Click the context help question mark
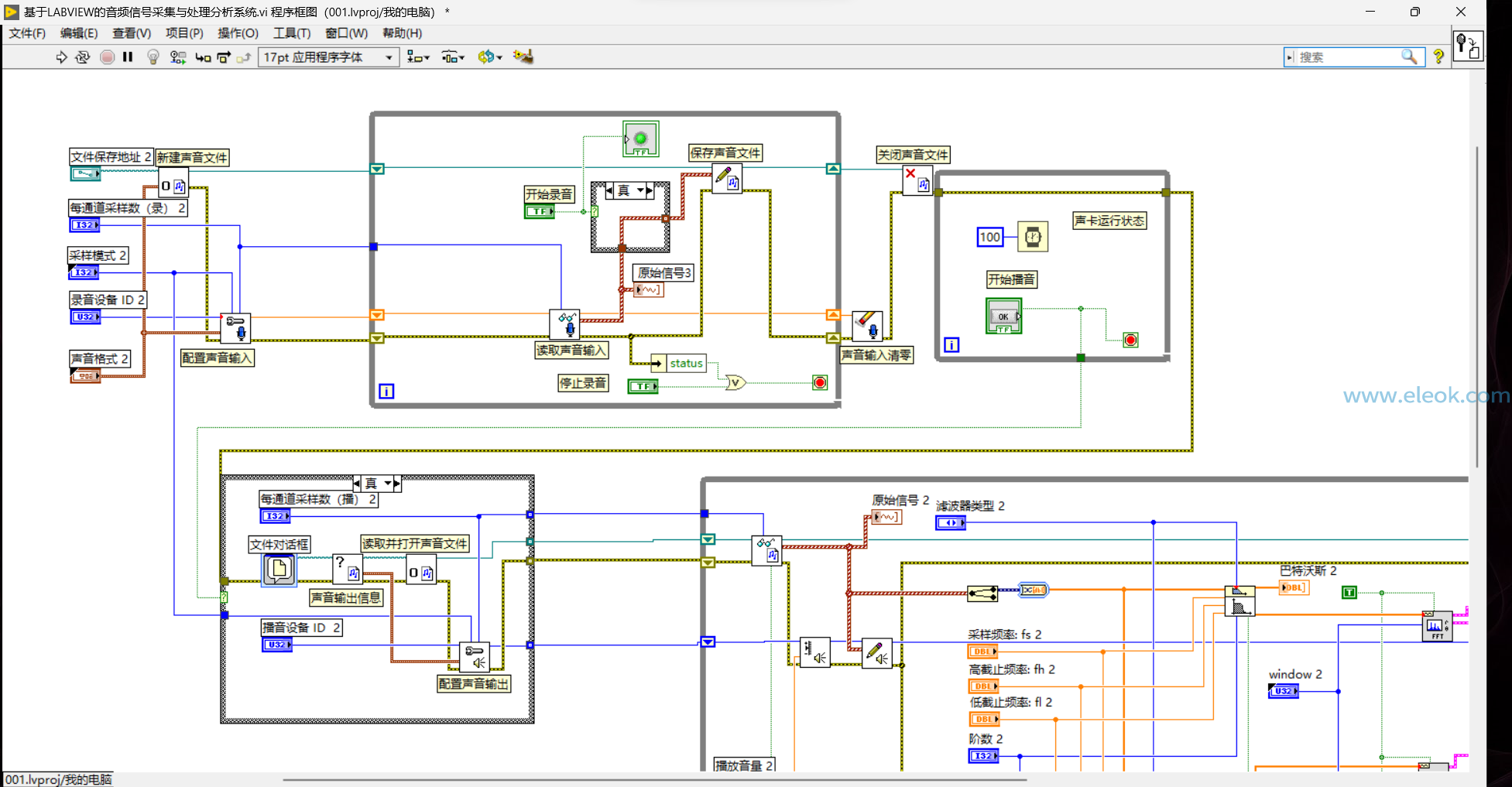 (x=1438, y=57)
